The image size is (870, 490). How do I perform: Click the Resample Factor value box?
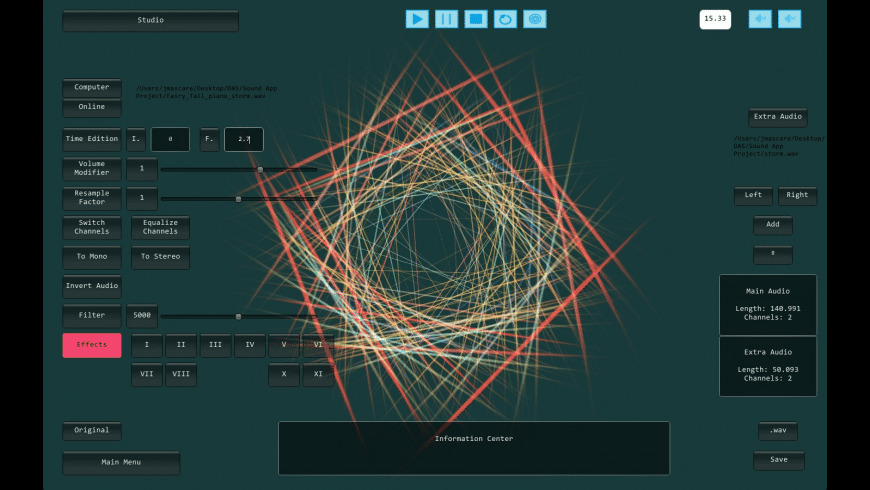pos(142,198)
